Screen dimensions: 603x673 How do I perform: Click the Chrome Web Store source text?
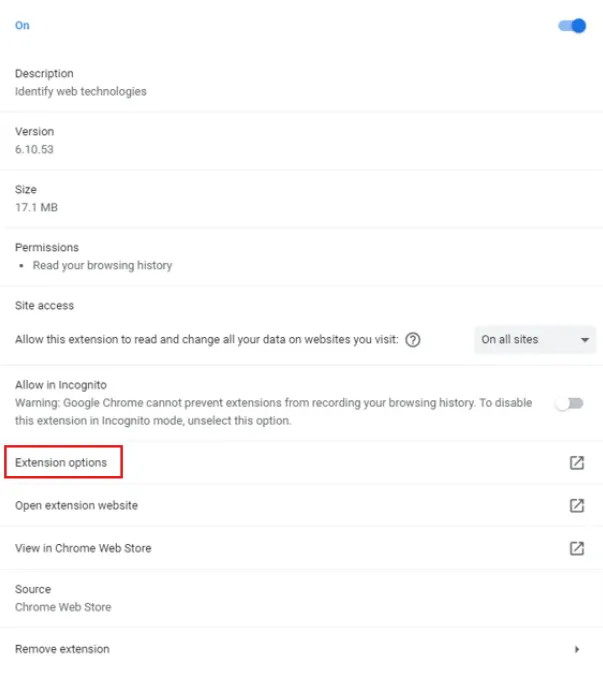[63, 607]
